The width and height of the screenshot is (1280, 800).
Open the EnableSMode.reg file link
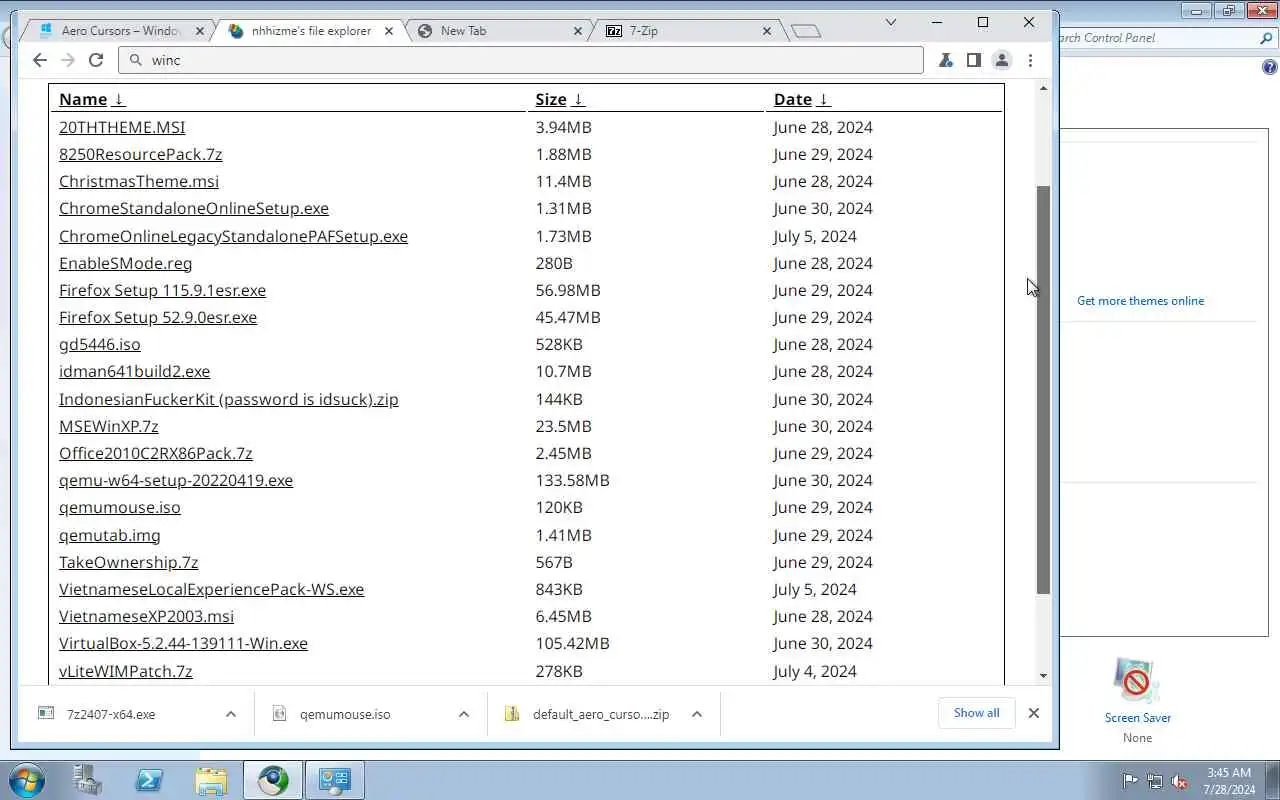point(125,263)
